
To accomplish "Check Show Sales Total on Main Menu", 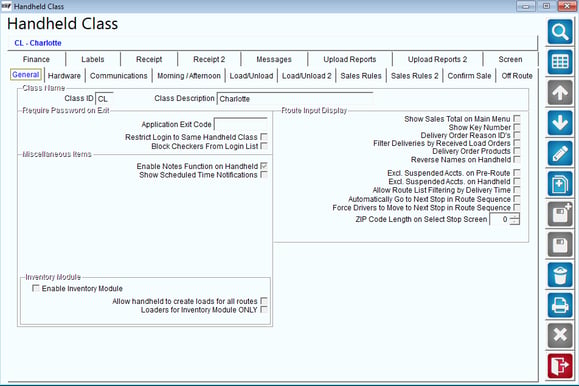I will click(x=517, y=119).
